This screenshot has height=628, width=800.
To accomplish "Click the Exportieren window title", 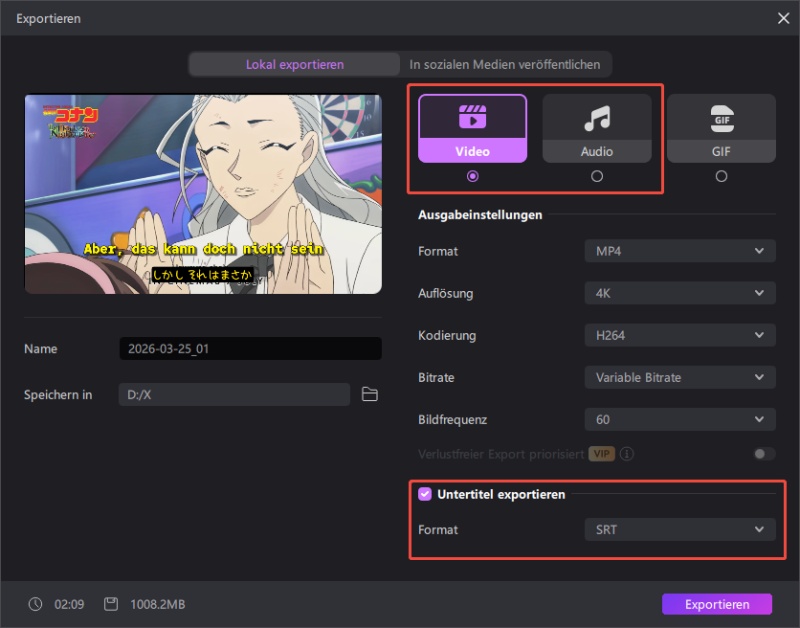I will (x=48, y=18).
